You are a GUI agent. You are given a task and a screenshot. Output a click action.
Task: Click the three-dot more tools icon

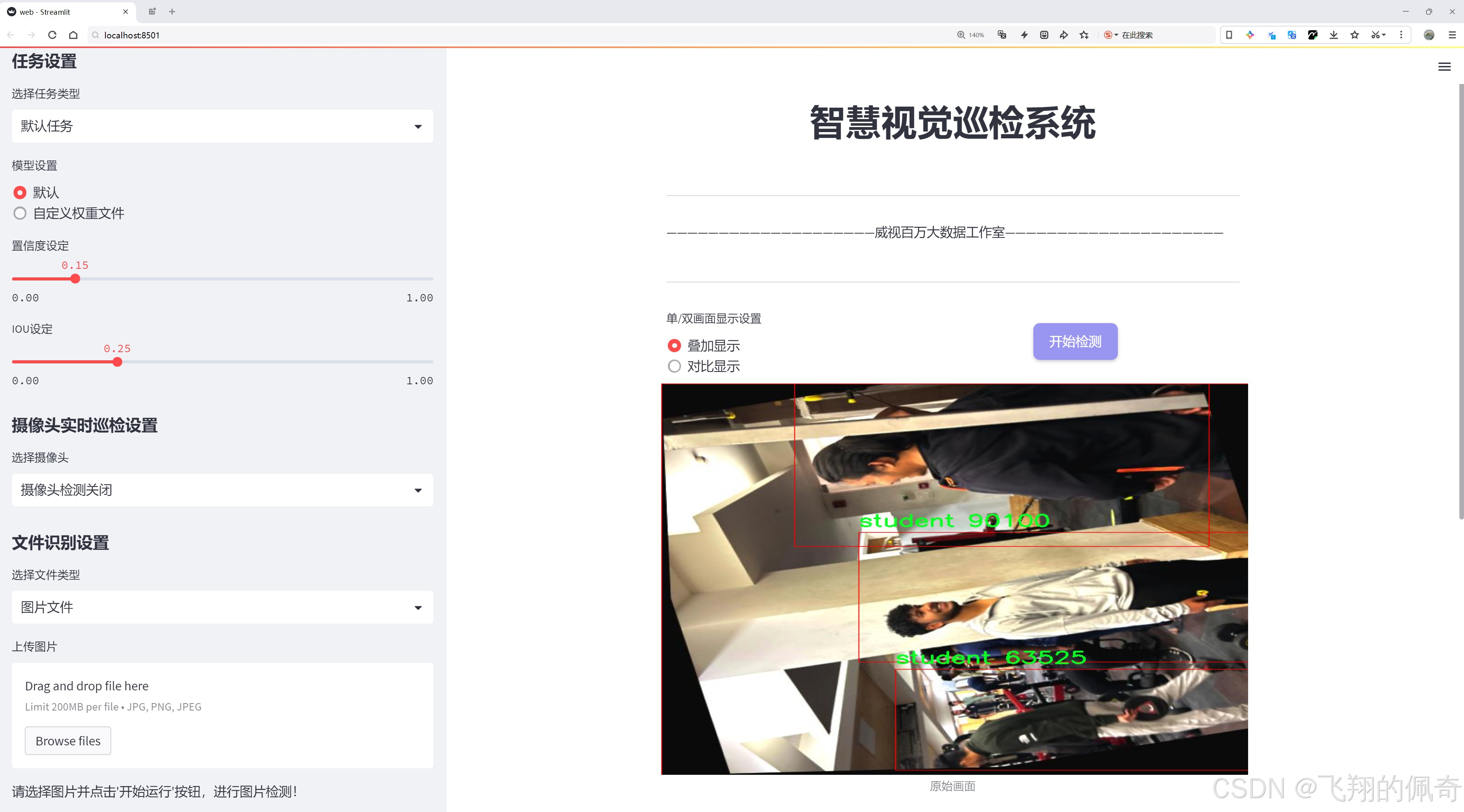click(1401, 35)
